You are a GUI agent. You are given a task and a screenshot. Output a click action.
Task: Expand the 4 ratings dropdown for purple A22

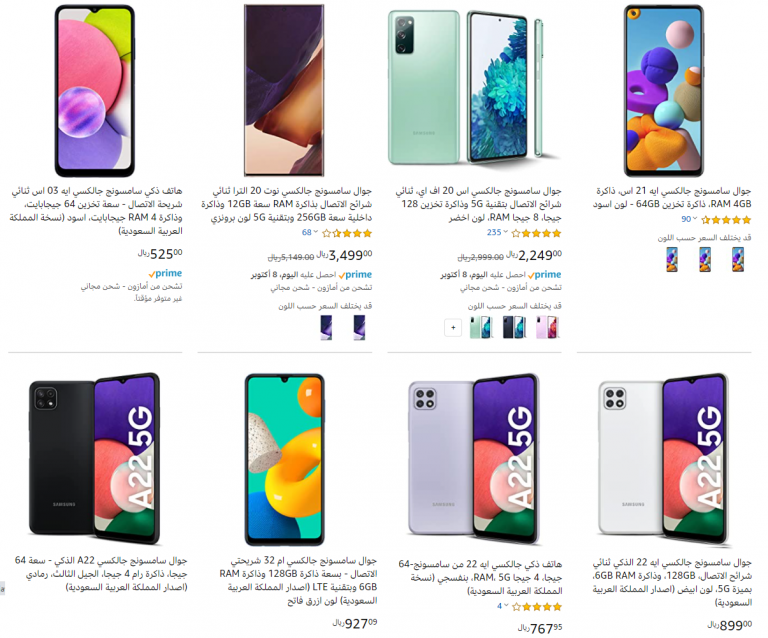pos(503,606)
